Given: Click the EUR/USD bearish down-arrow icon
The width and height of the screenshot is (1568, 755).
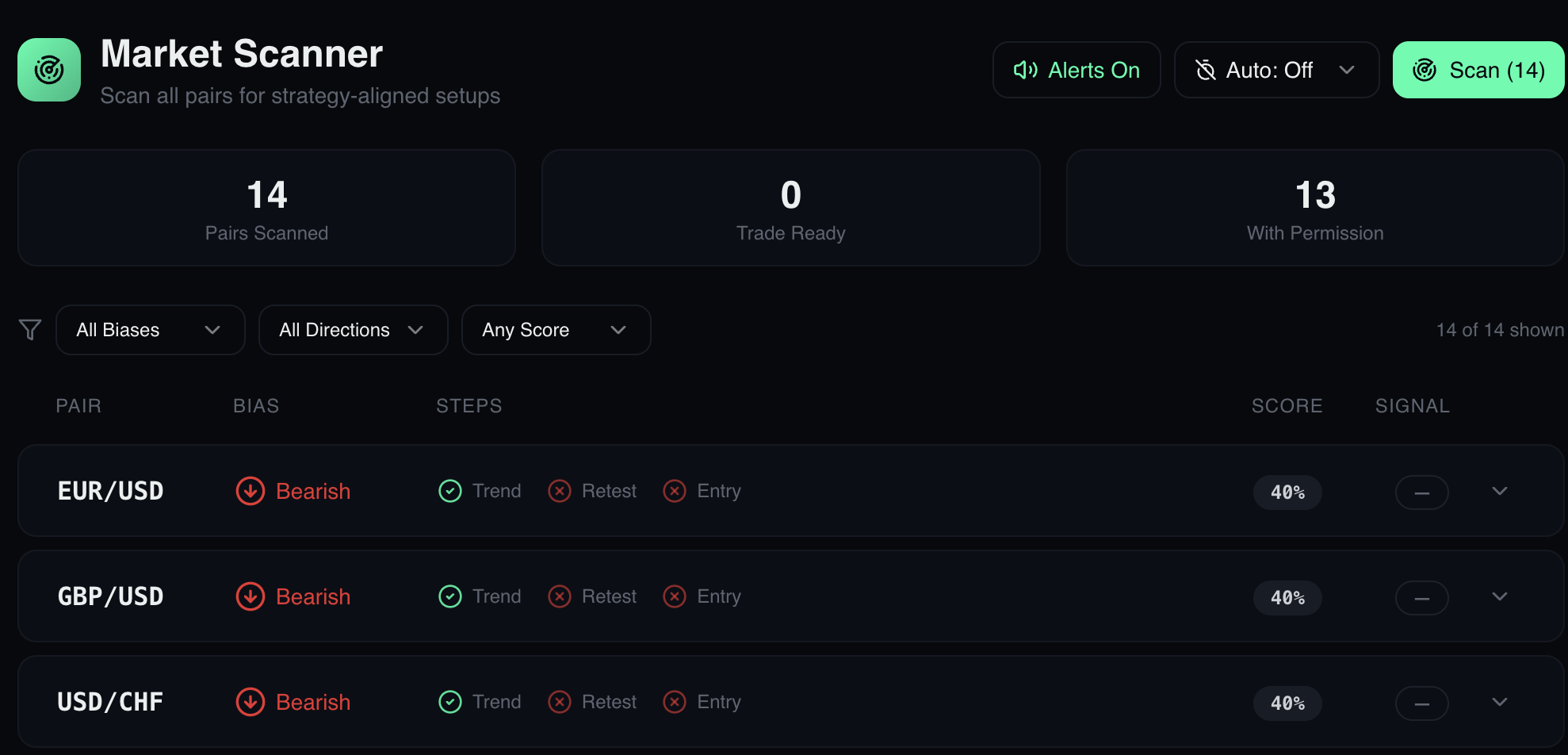Looking at the screenshot, I should (250, 491).
